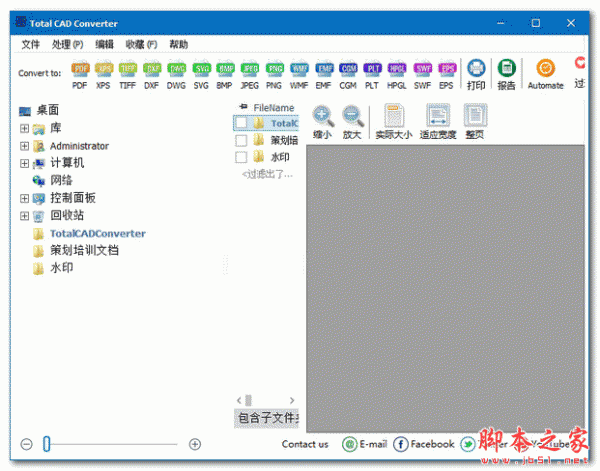600x471 pixels.
Task: Convert to EPS format
Action: (x=447, y=75)
